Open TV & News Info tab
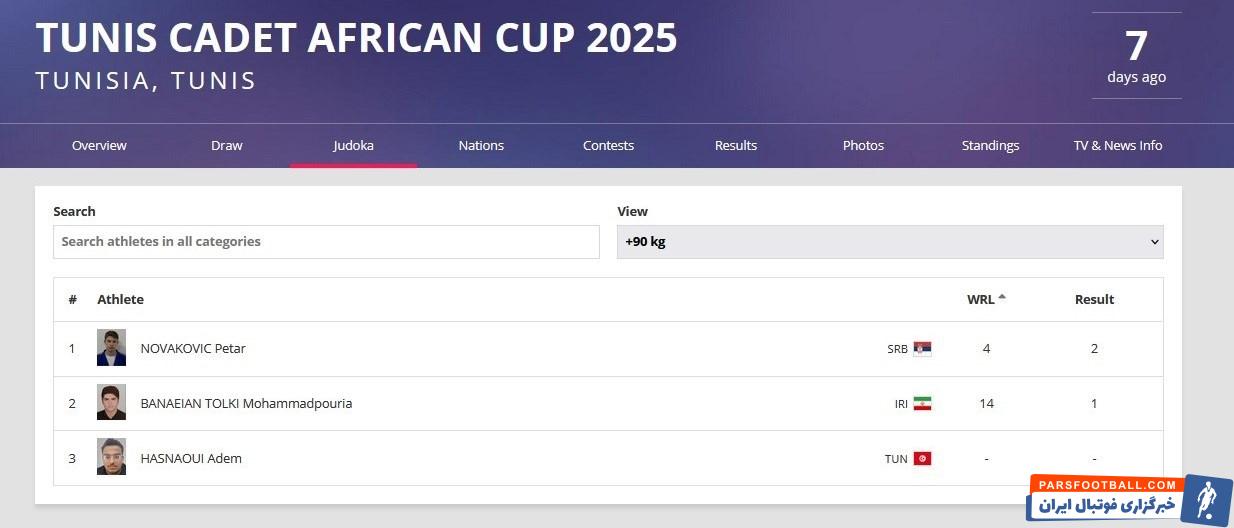This screenshot has width=1234, height=528. click(1118, 146)
